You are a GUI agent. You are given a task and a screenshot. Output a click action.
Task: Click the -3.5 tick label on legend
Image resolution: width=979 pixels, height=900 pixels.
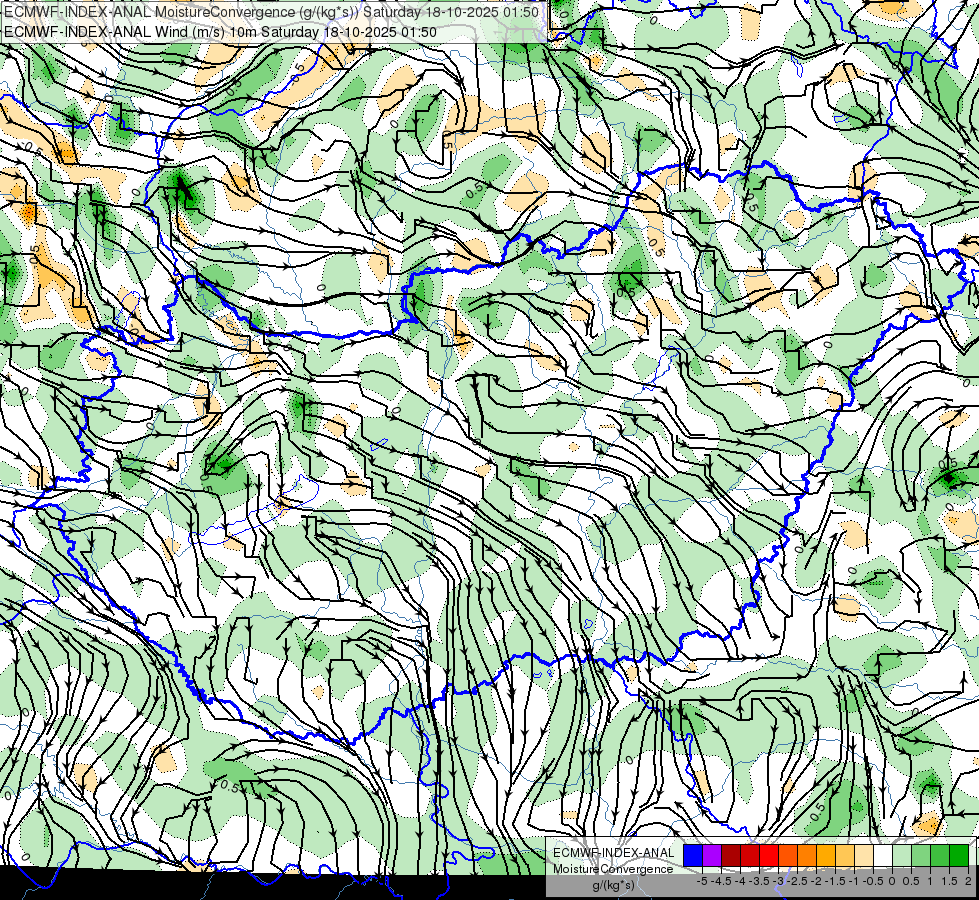click(x=759, y=881)
